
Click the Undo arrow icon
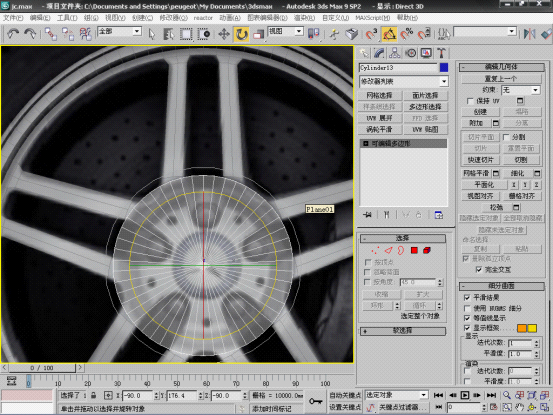point(13,34)
